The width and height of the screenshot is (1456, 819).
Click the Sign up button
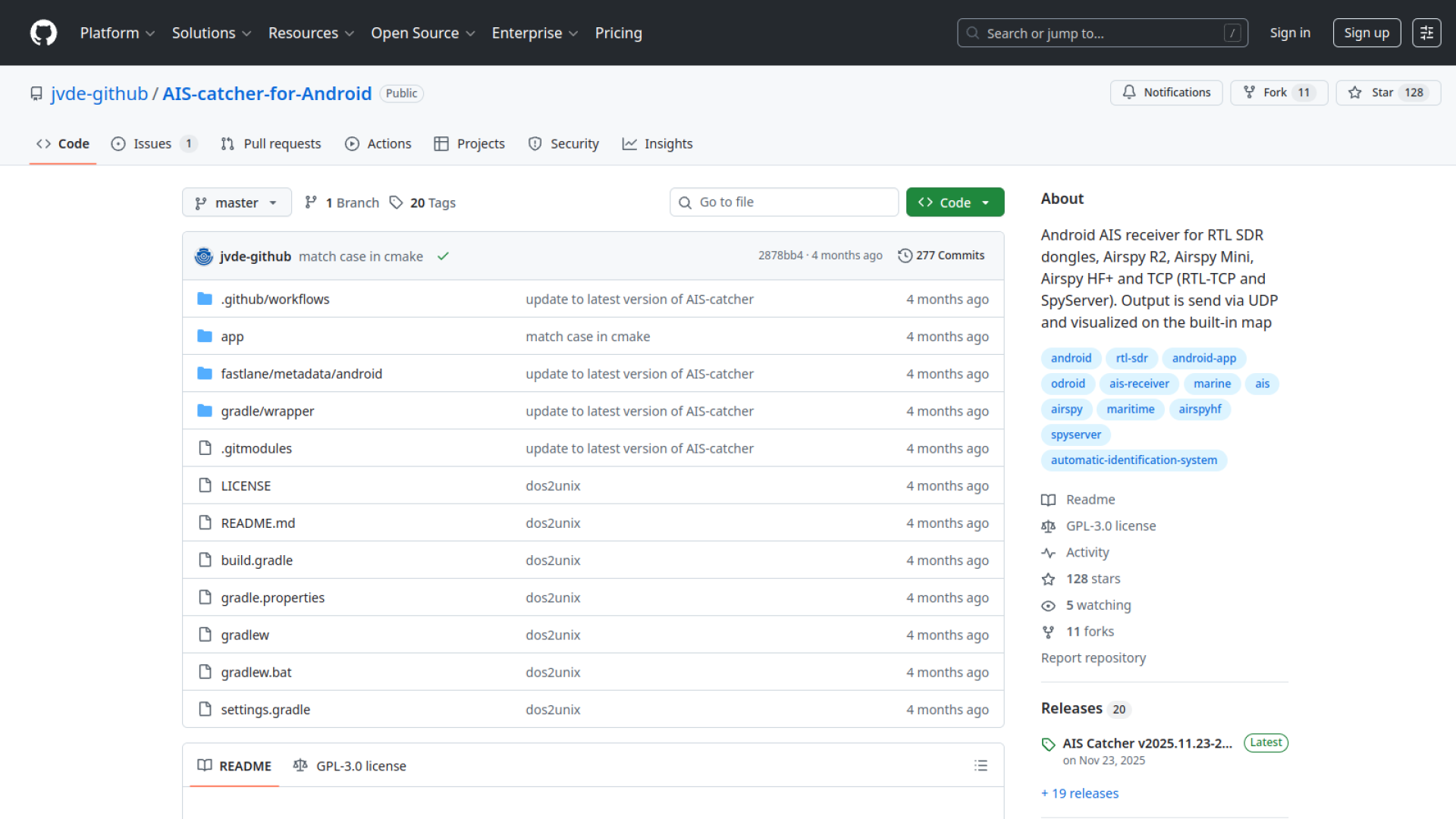[1367, 33]
